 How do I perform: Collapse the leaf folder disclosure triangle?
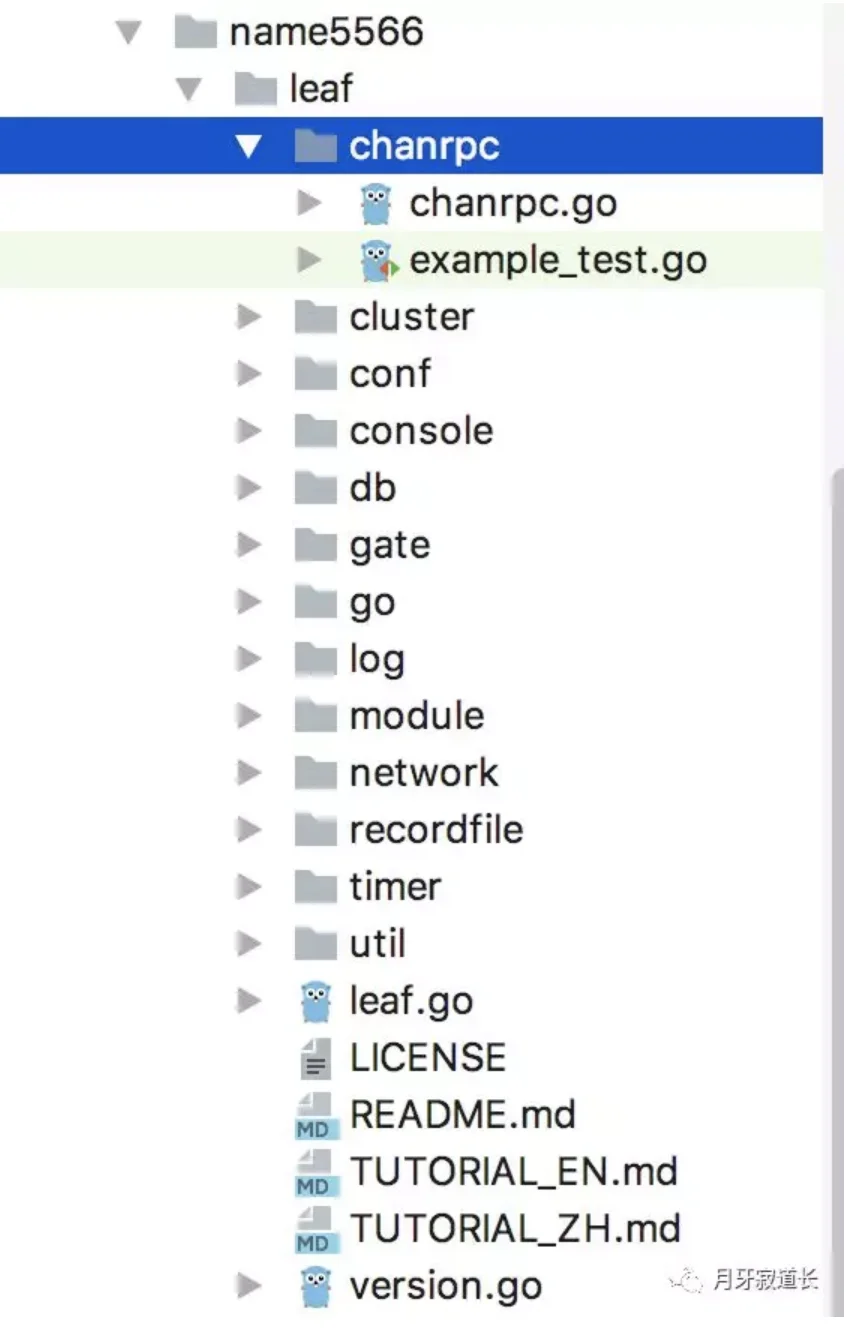[x=188, y=90]
